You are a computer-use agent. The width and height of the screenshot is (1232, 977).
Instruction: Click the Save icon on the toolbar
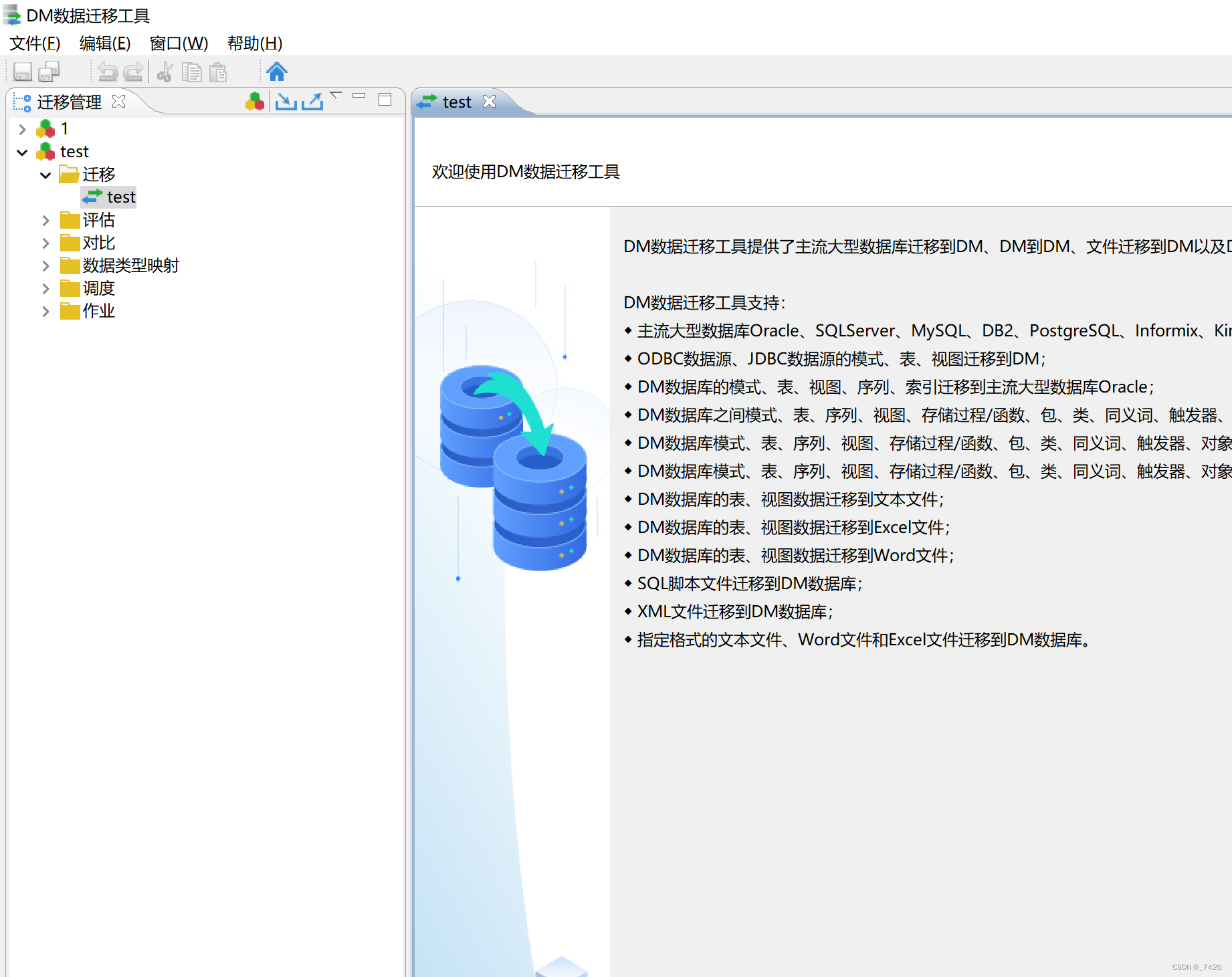point(21,72)
